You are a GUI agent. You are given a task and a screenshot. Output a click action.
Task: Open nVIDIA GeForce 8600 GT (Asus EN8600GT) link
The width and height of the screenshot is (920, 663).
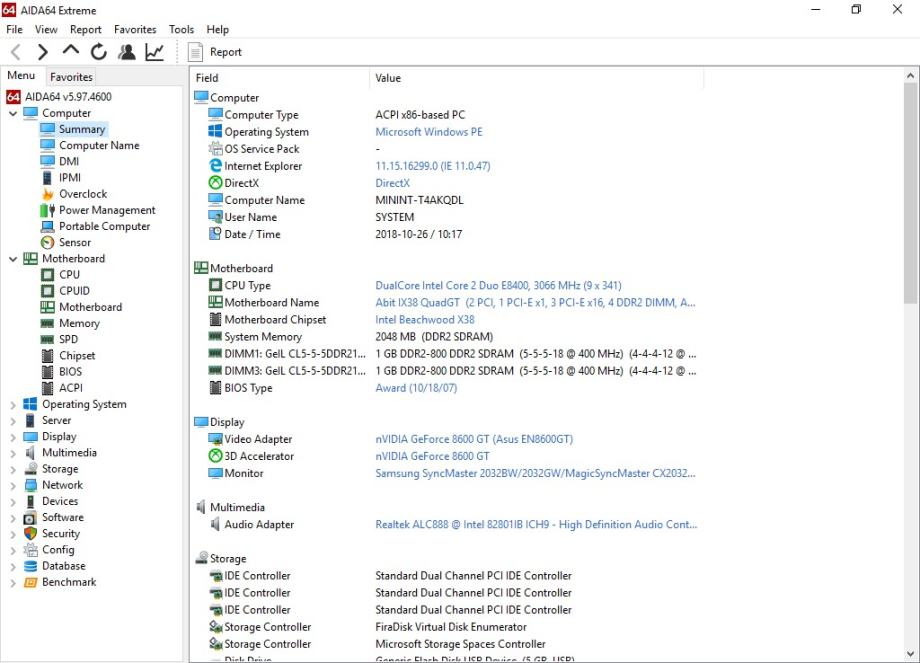[474, 439]
